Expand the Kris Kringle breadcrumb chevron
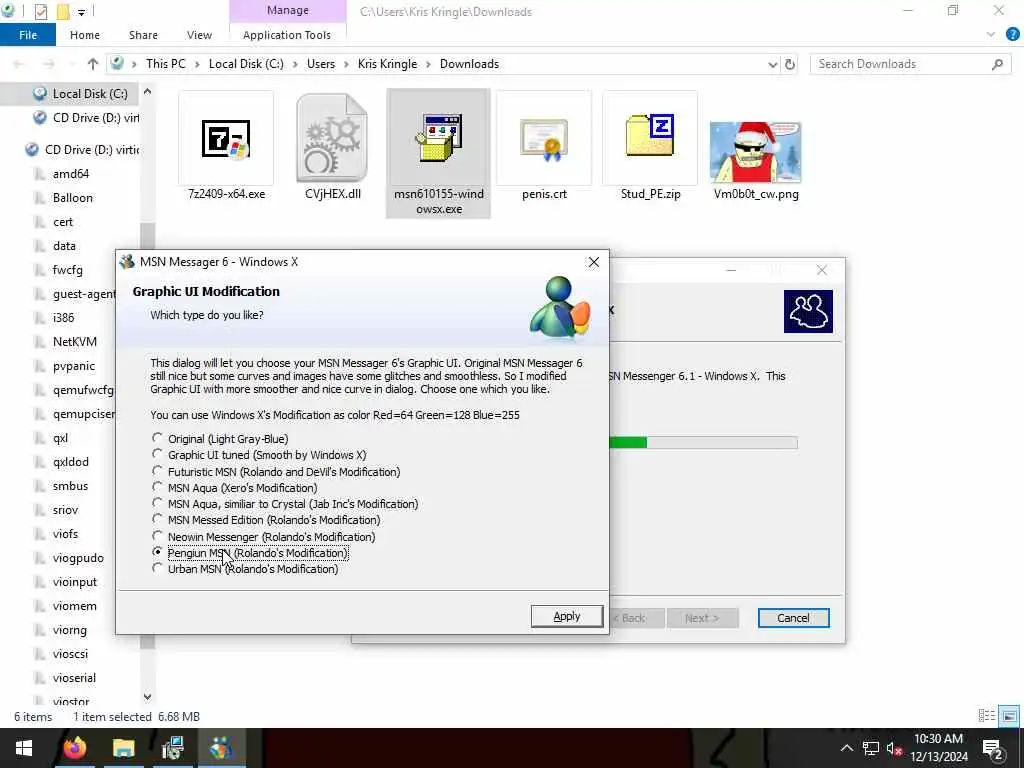 coord(428,64)
